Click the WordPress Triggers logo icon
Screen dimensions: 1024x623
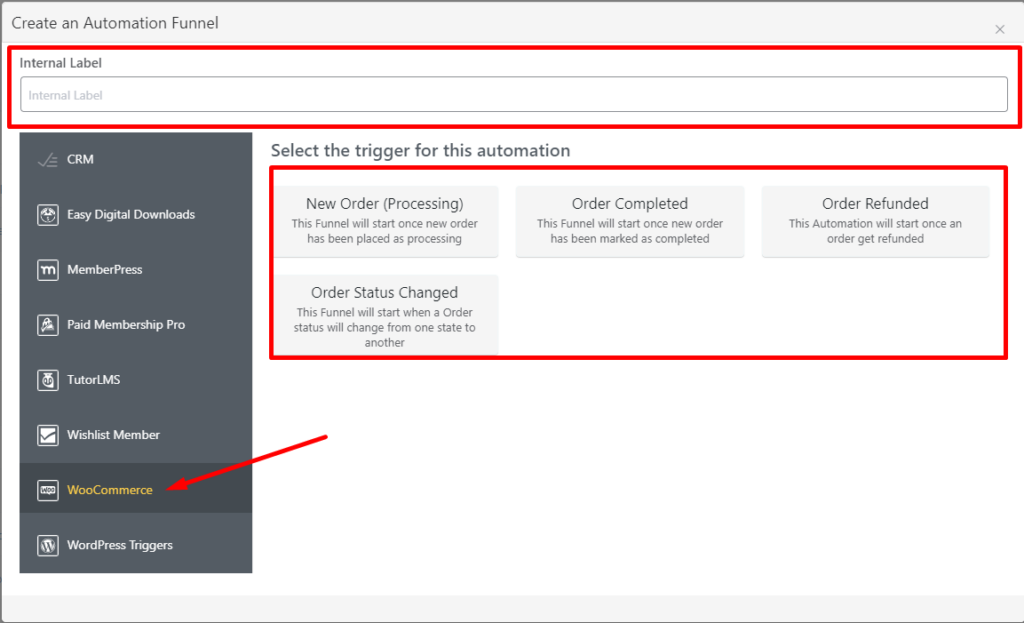point(48,545)
